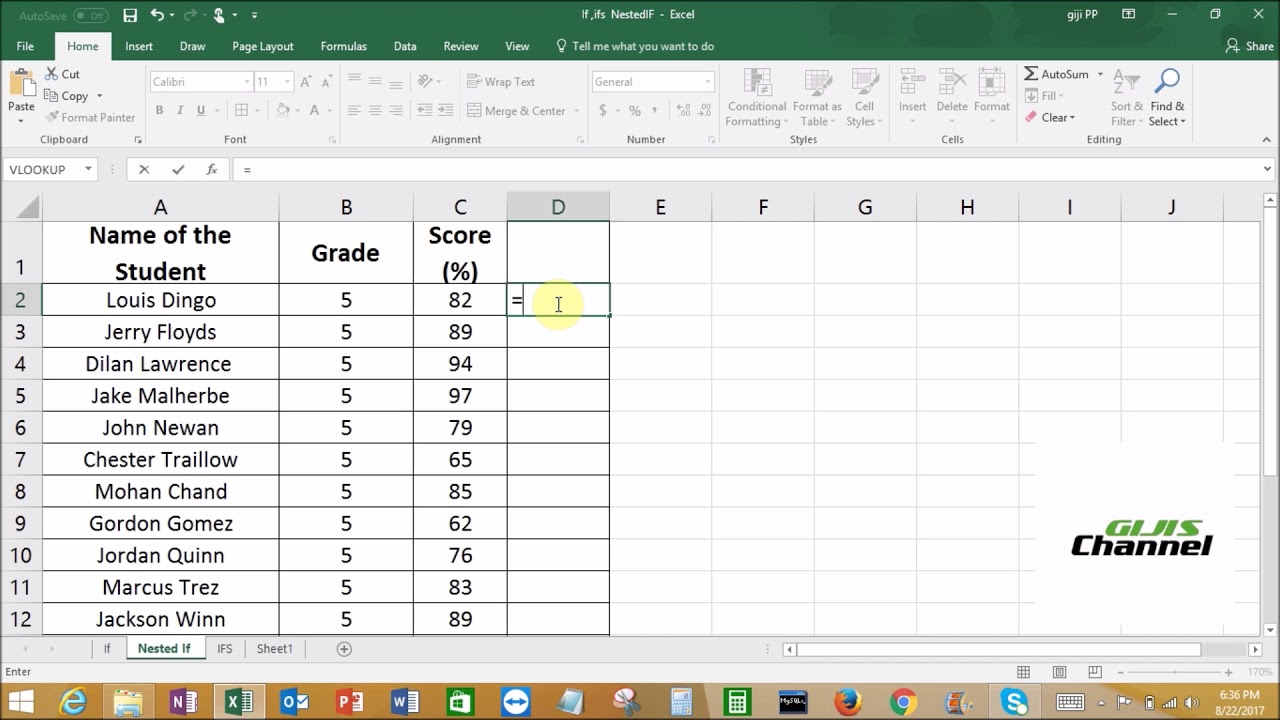The height and width of the screenshot is (720, 1280).
Task: Switch to the IFS sheet tab
Action: click(224, 649)
